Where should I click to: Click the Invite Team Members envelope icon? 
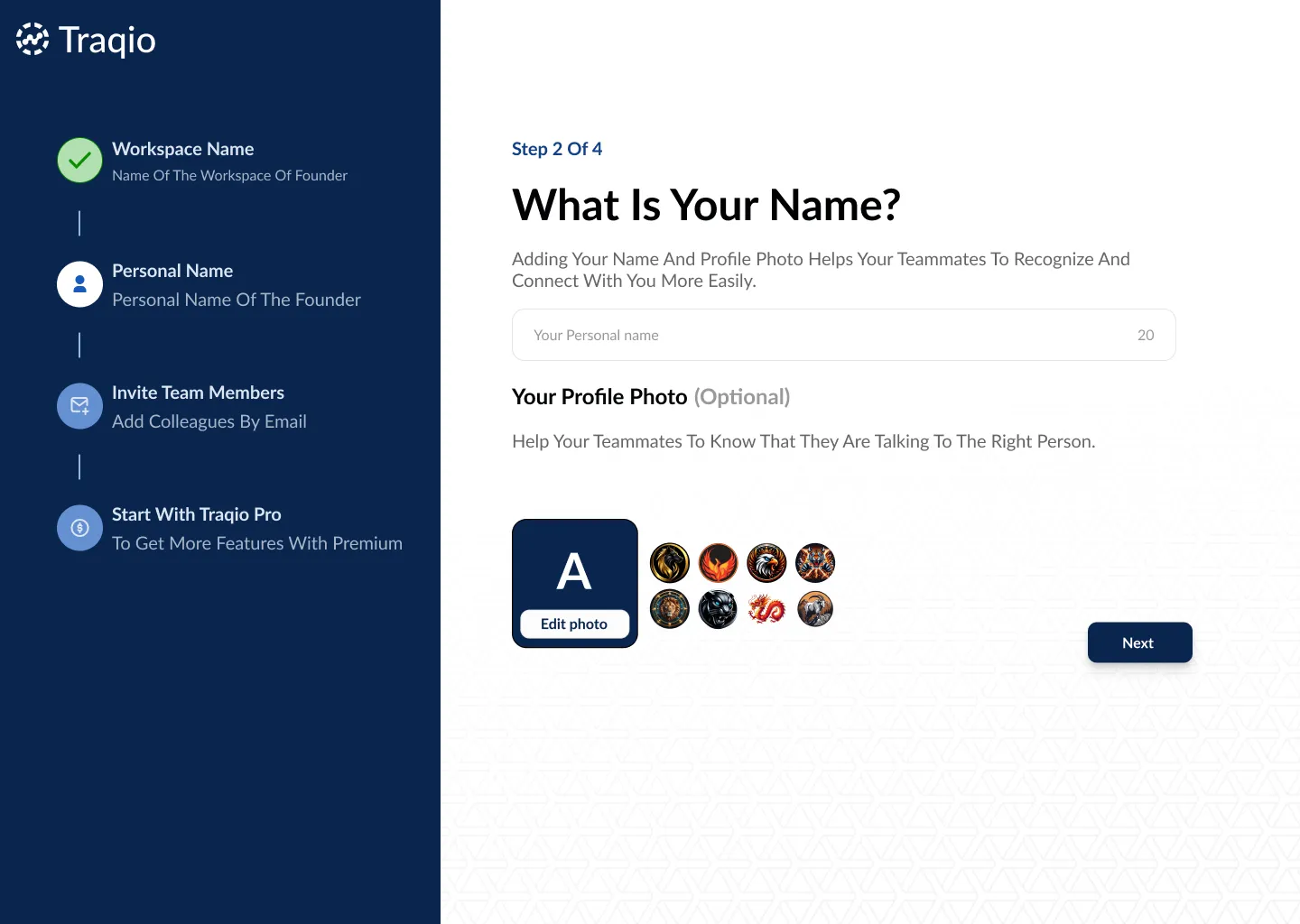pyautogui.click(x=79, y=406)
